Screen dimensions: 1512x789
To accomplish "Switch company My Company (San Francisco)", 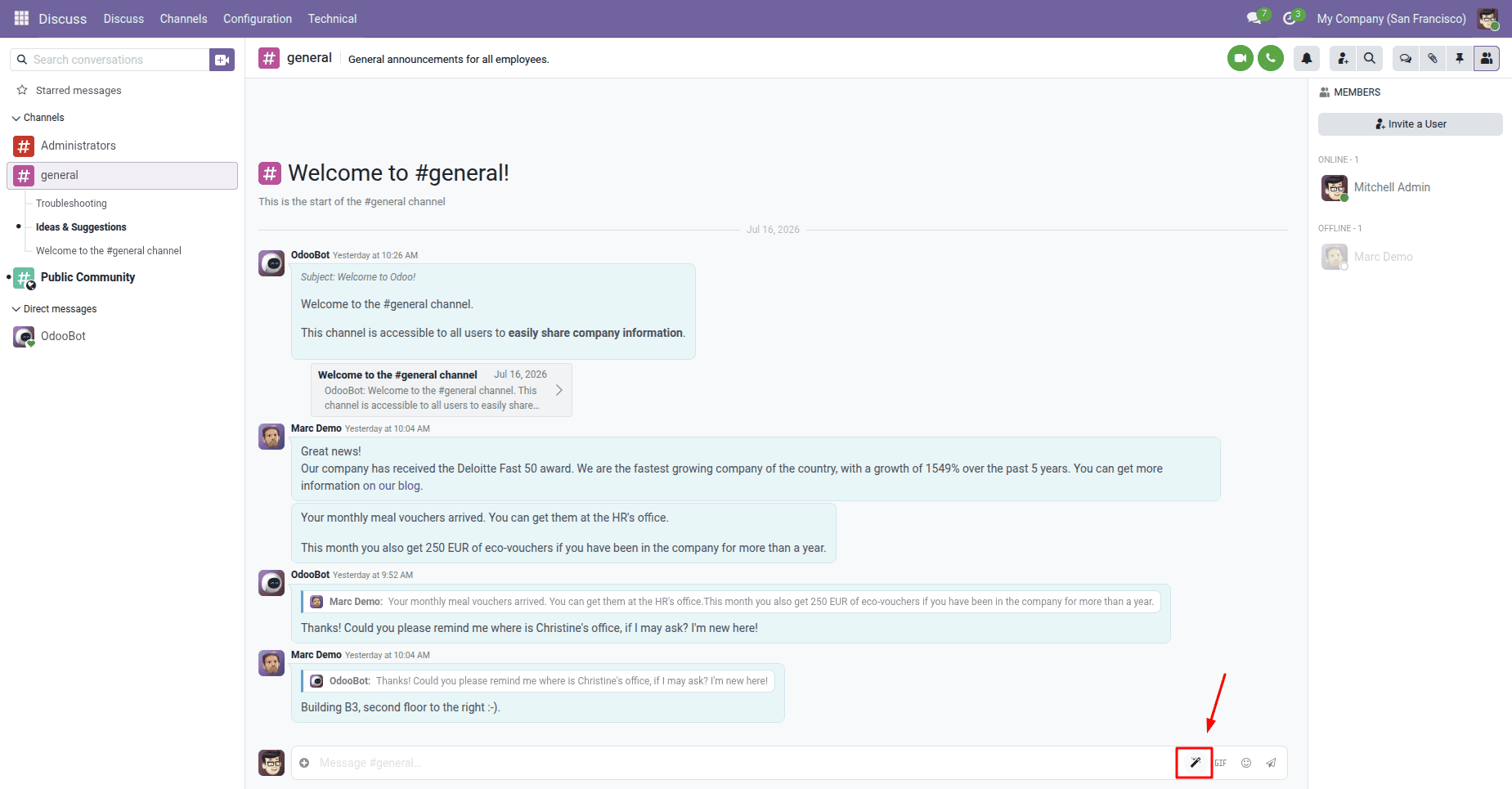I will tap(1391, 19).
